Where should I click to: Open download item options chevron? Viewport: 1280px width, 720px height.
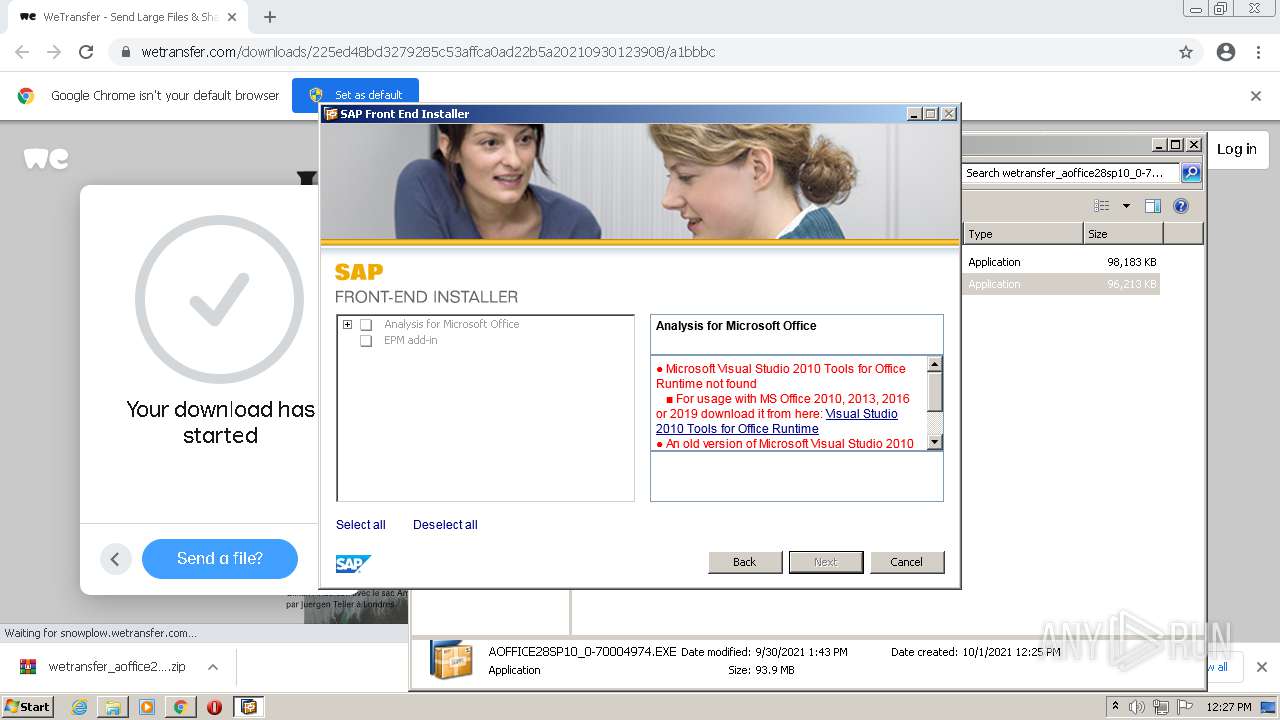pyautogui.click(x=213, y=667)
